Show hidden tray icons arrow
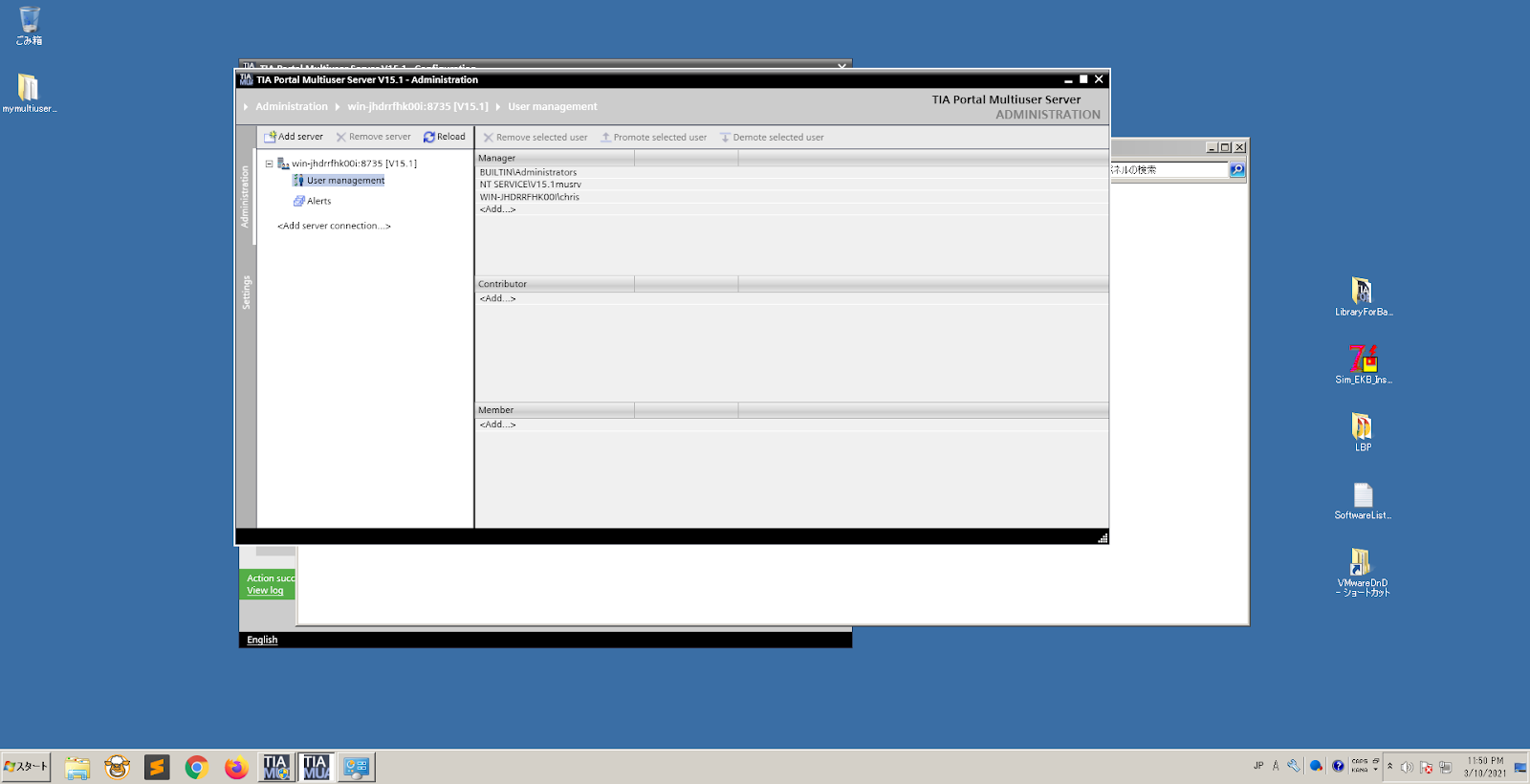The image size is (1530, 784). [1390, 767]
